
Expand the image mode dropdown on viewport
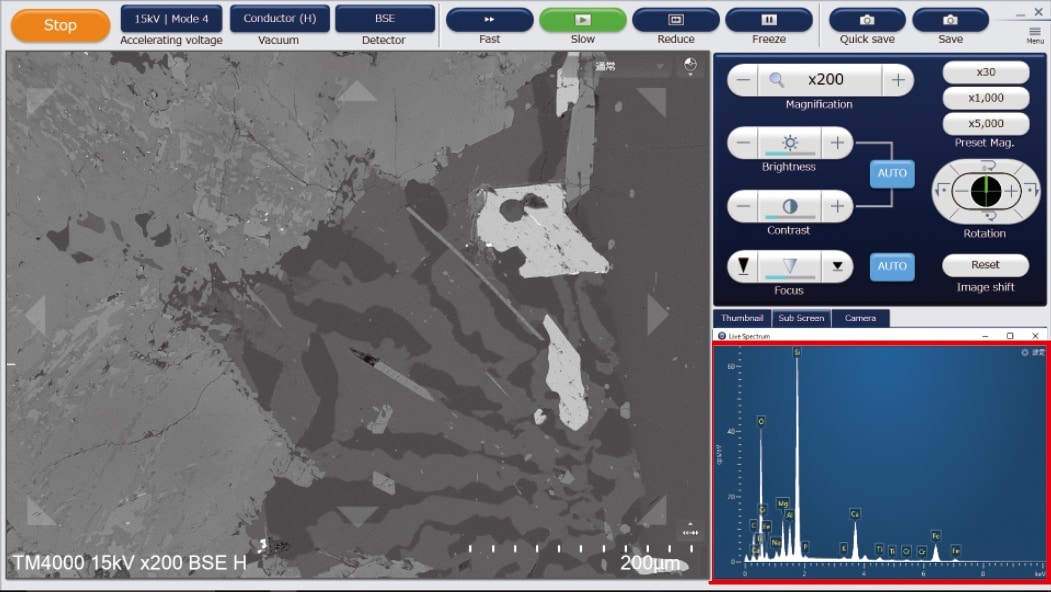point(659,67)
